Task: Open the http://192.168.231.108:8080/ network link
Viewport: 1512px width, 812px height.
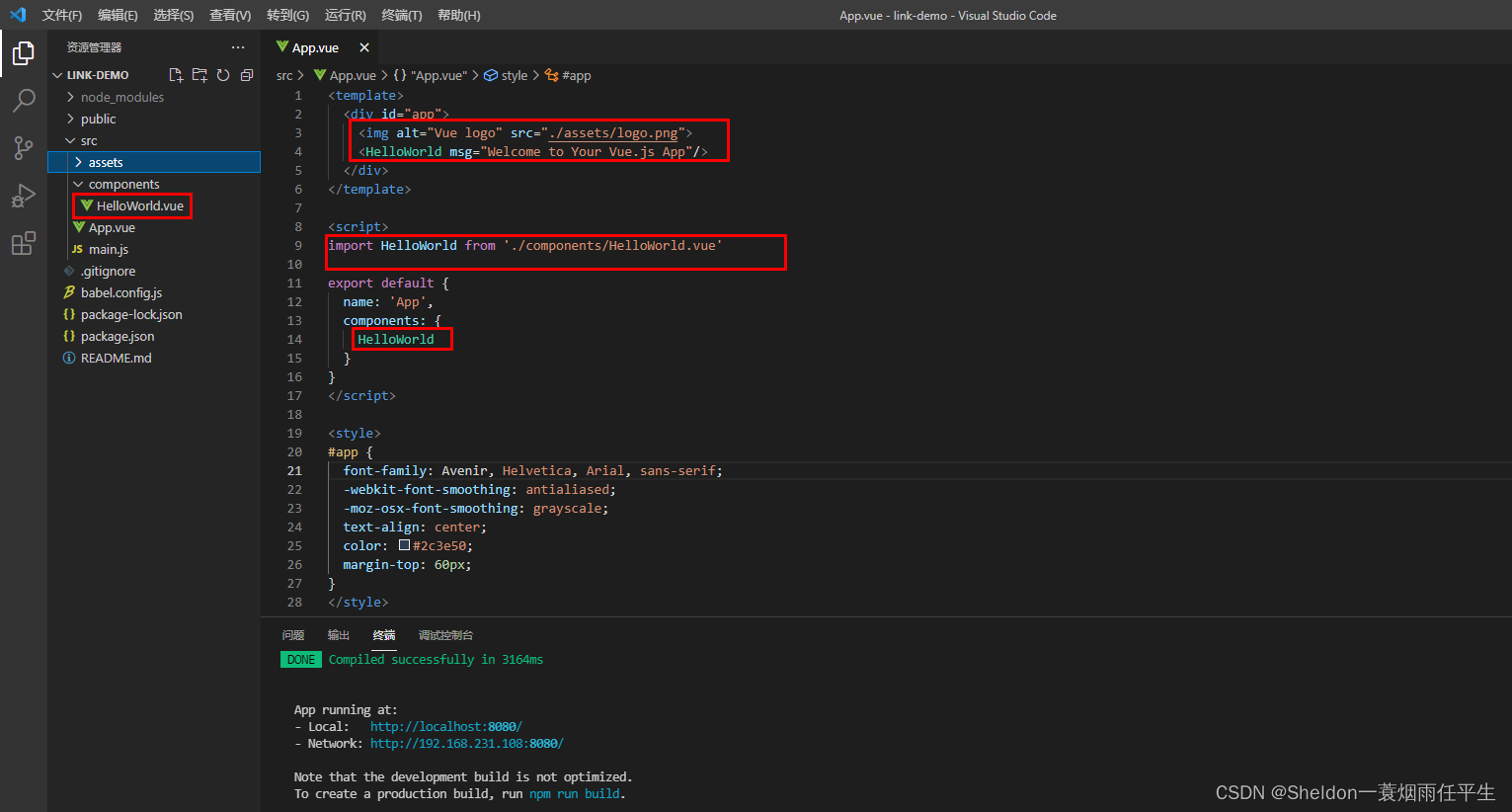Action: pos(467,743)
